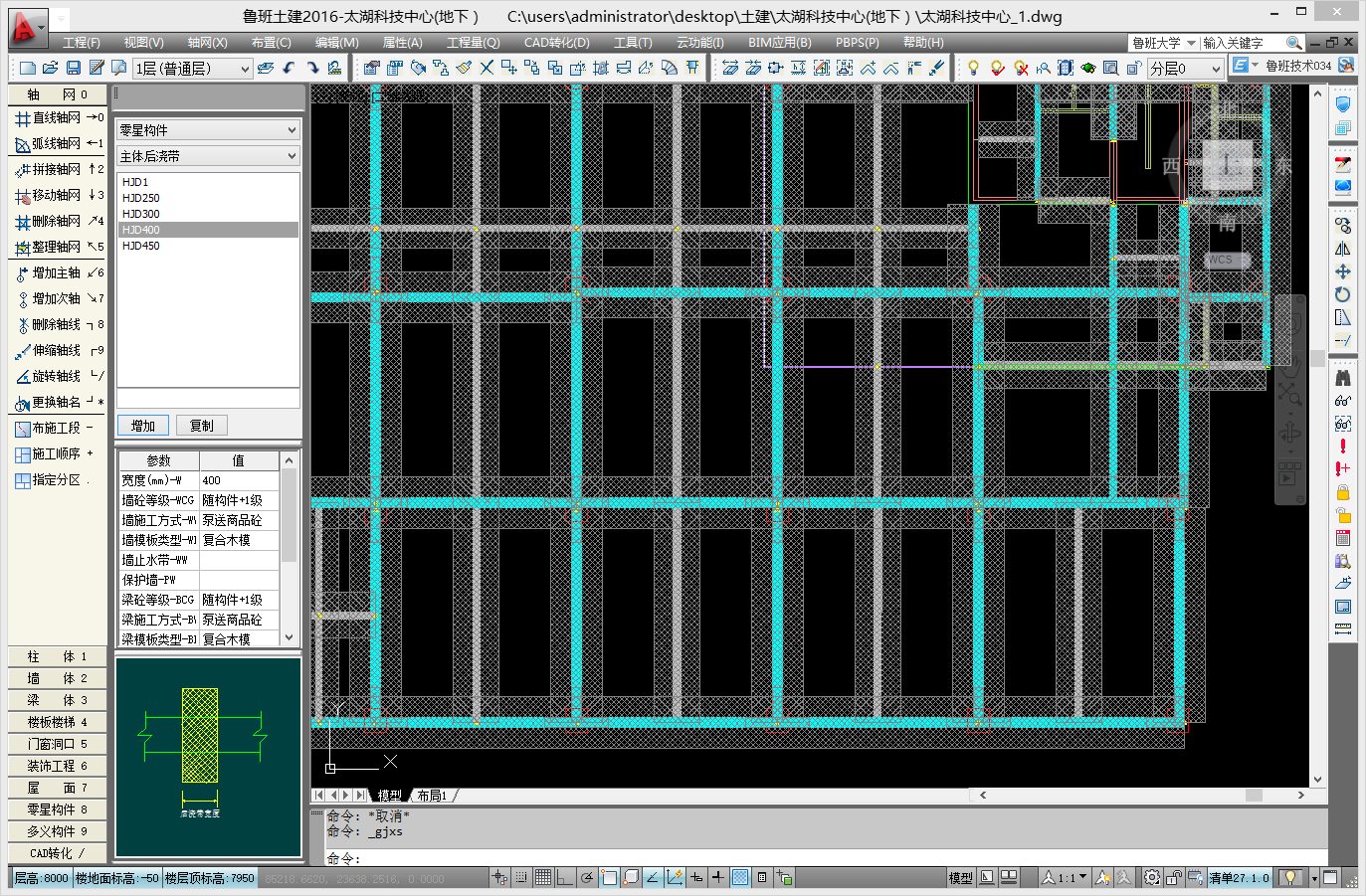Select HJD450 in the component list
The height and width of the screenshot is (896, 1366).
click(x=141, y=246)
